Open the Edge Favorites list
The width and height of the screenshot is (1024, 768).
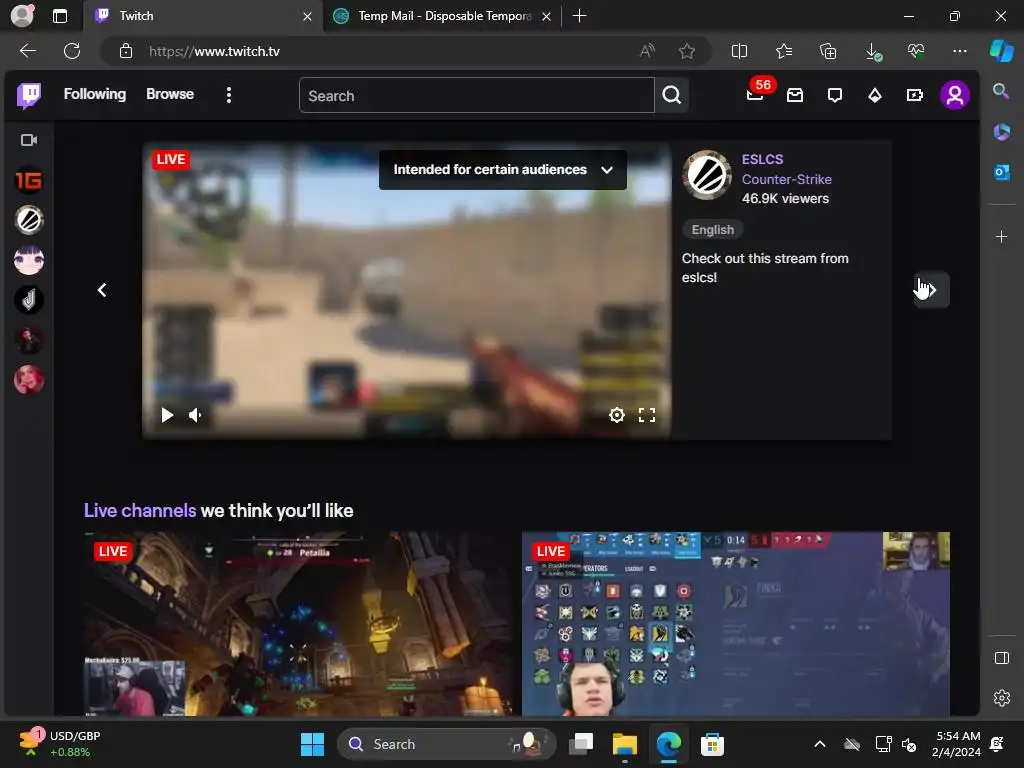coord(784,51)
